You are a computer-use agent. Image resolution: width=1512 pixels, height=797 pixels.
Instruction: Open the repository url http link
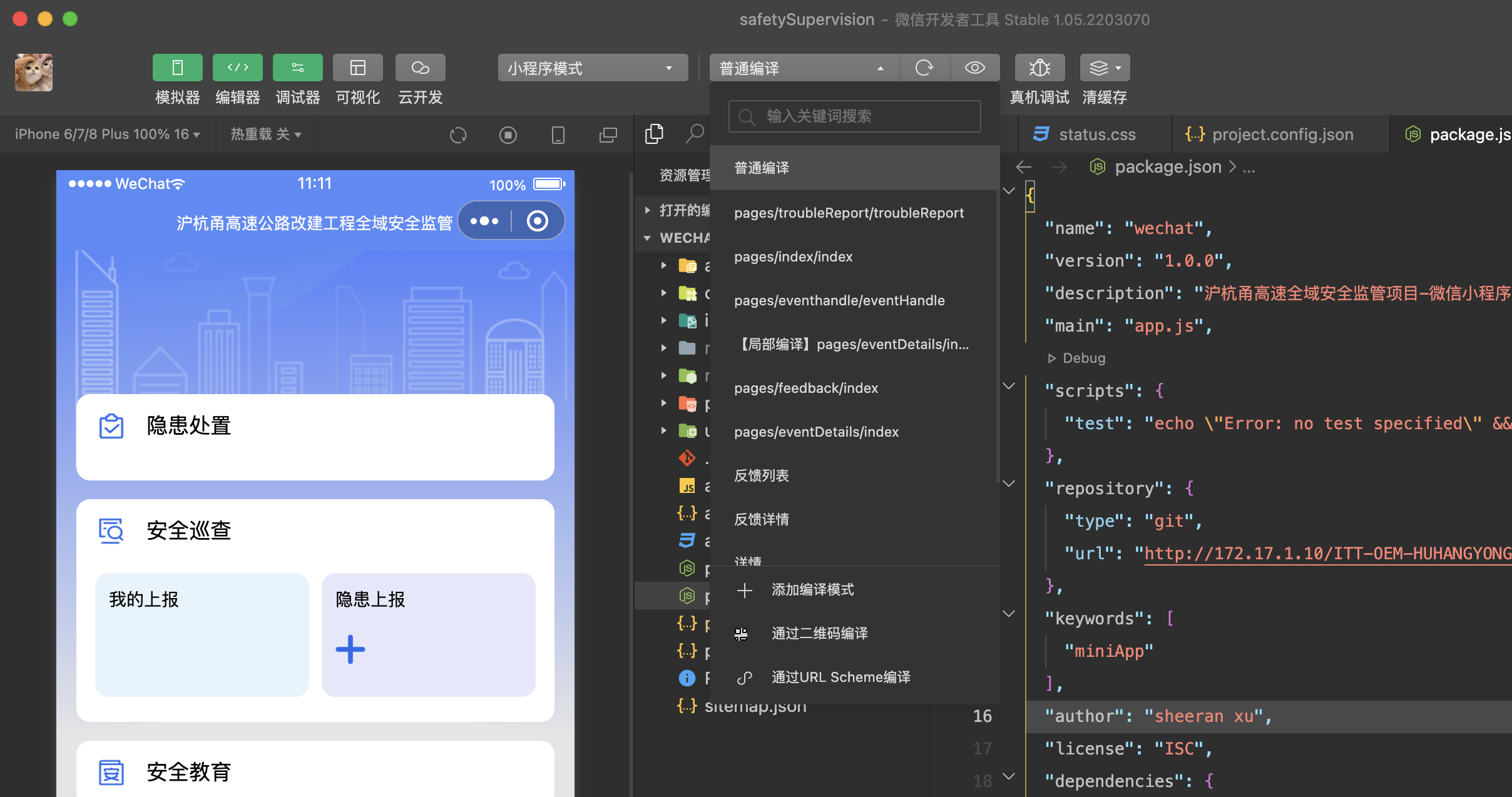1328,554
